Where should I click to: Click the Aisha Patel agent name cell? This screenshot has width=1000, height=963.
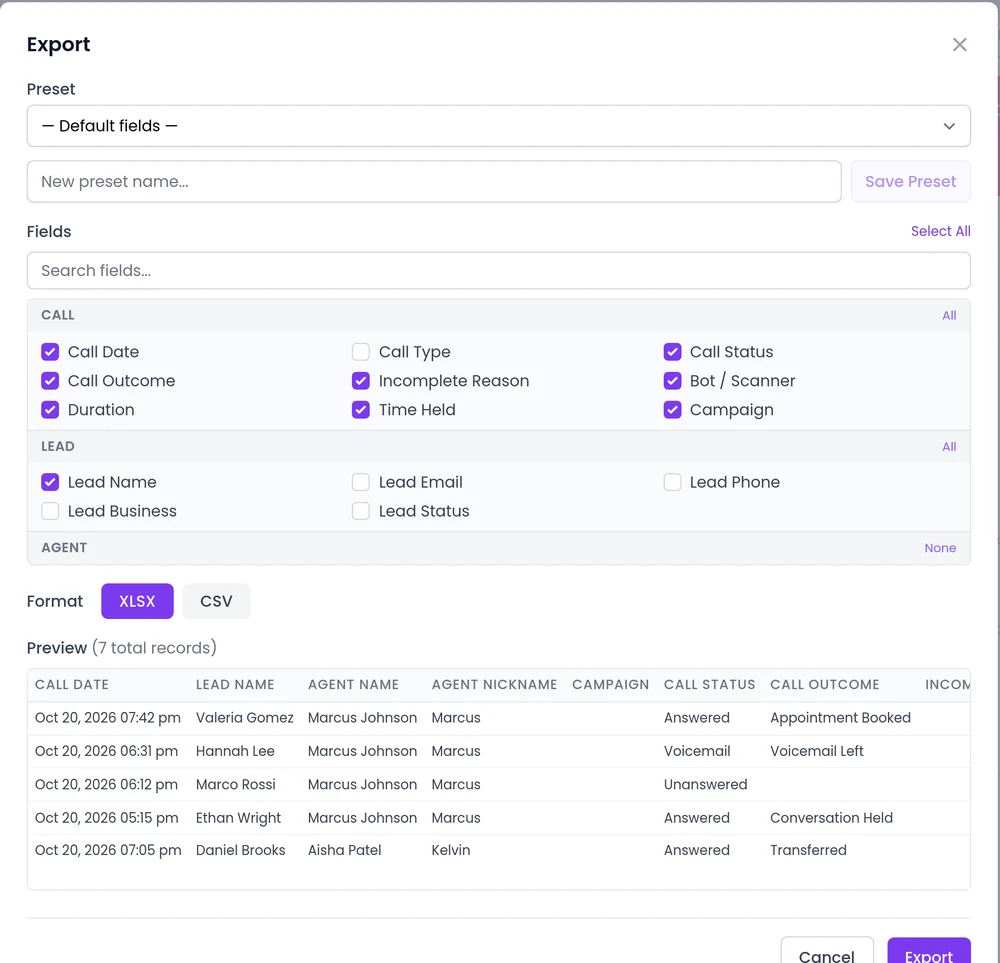click(344, 850)
